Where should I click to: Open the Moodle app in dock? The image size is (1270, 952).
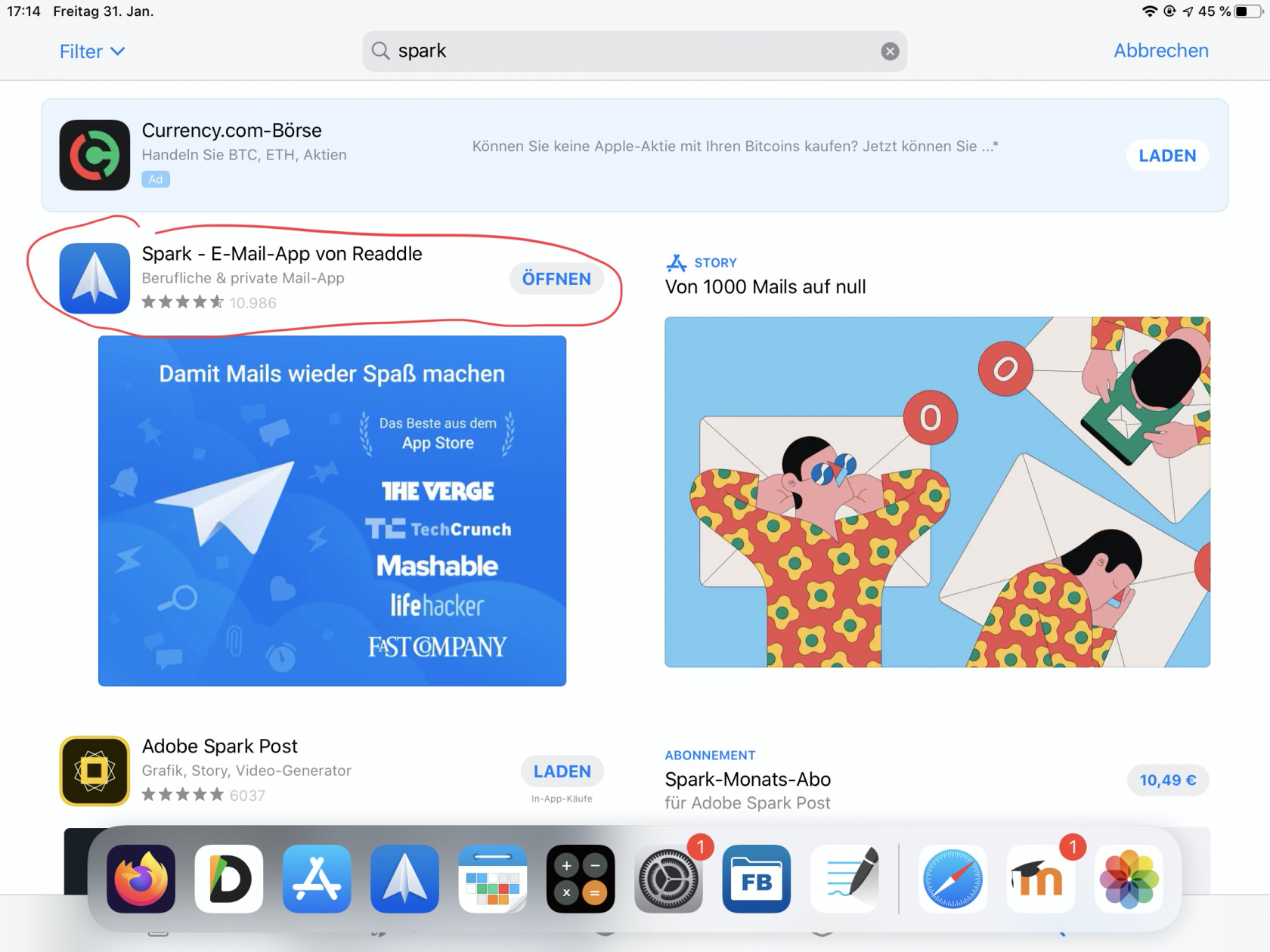pyautogui.click(x=1041, y=879)
